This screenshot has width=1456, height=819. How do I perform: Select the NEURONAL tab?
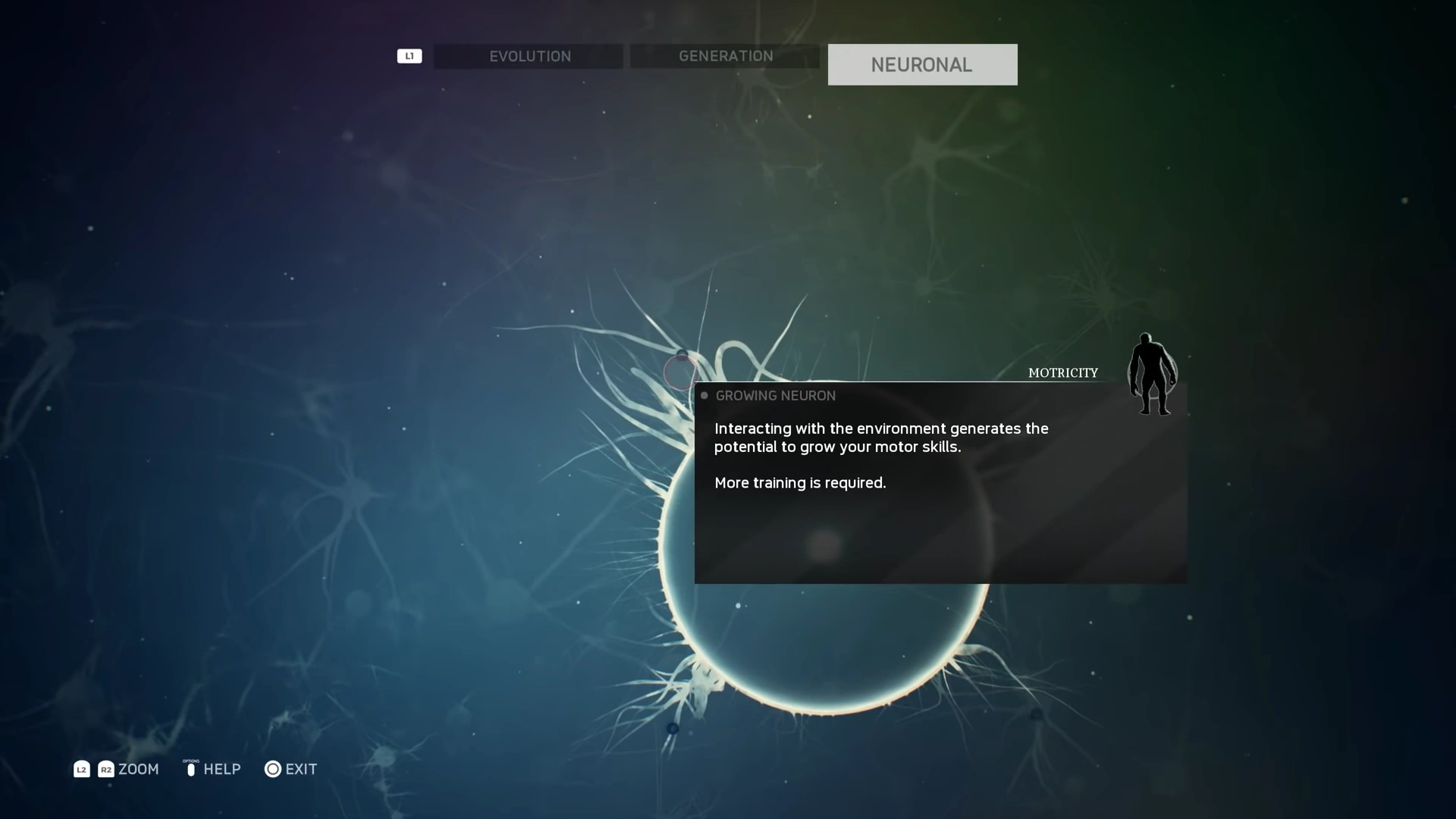pyautogui.click(x=922, y=64)
